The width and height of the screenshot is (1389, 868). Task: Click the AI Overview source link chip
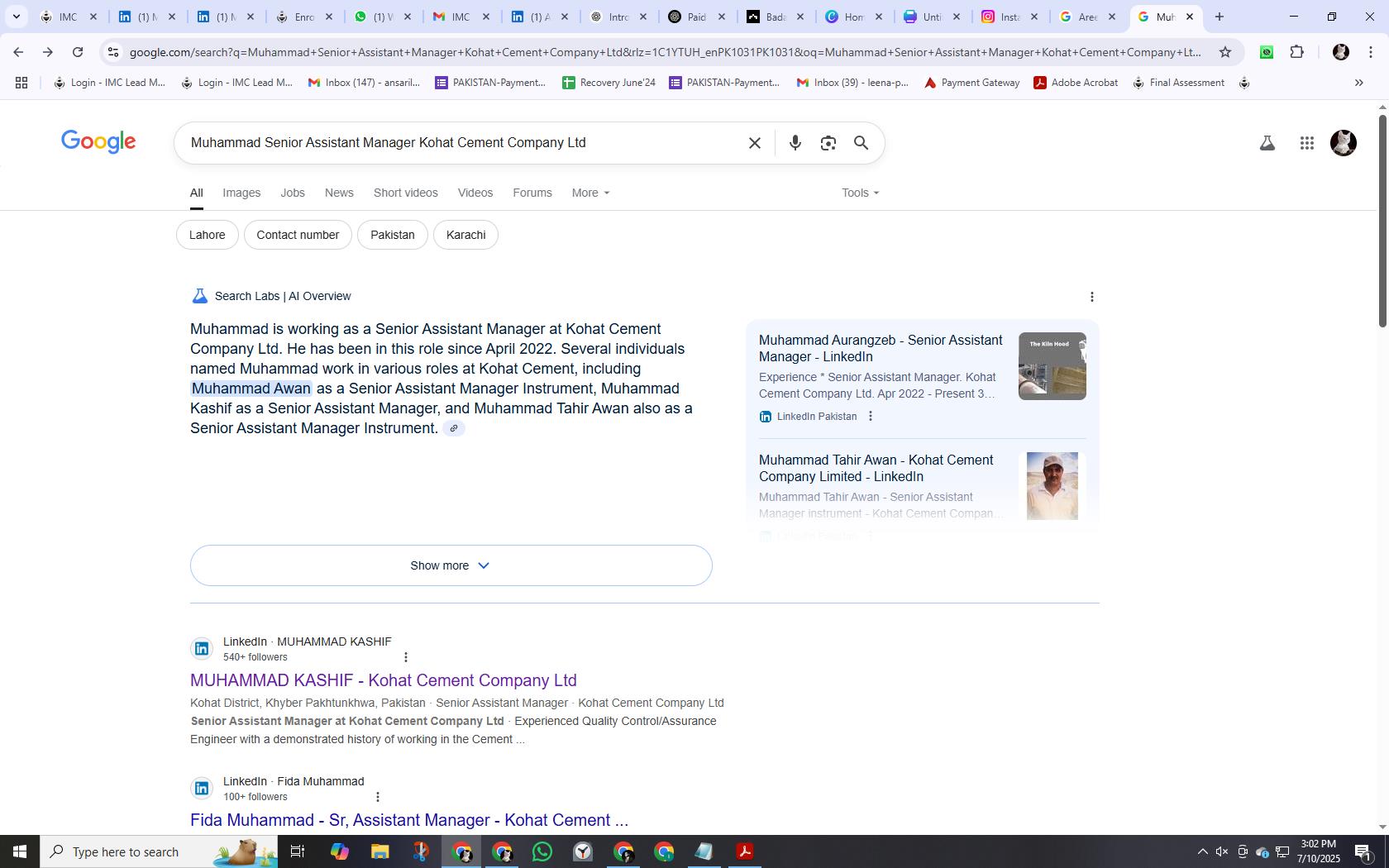click(x=453, y=428)
